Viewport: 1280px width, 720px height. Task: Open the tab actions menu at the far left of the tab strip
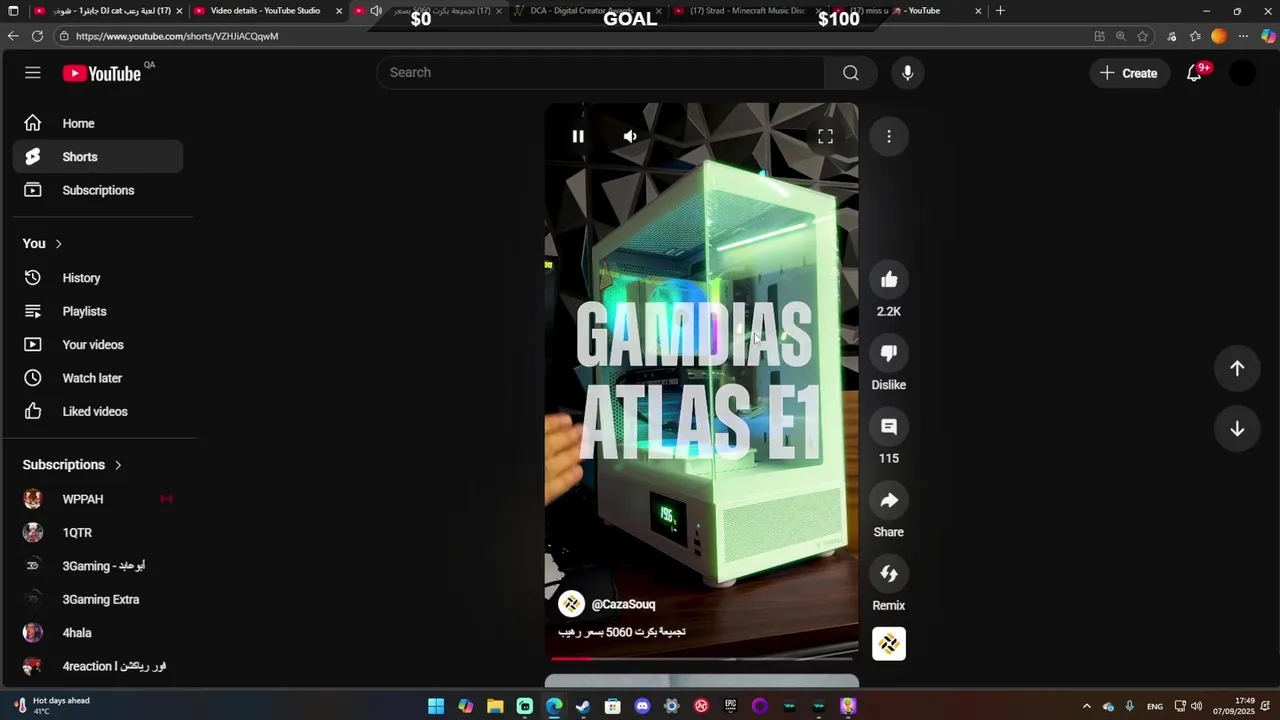click(x=13, y=11)
